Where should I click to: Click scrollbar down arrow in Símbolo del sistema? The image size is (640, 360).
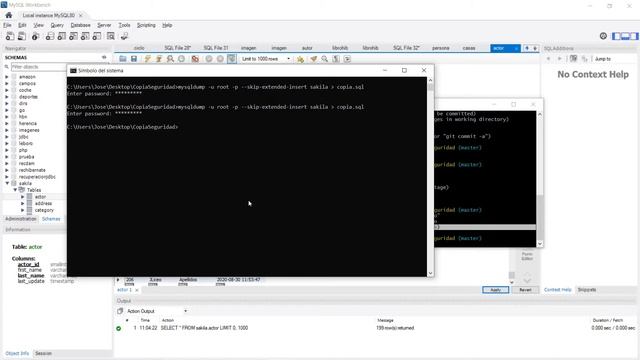pyautogui.click(x=430, y=273)
